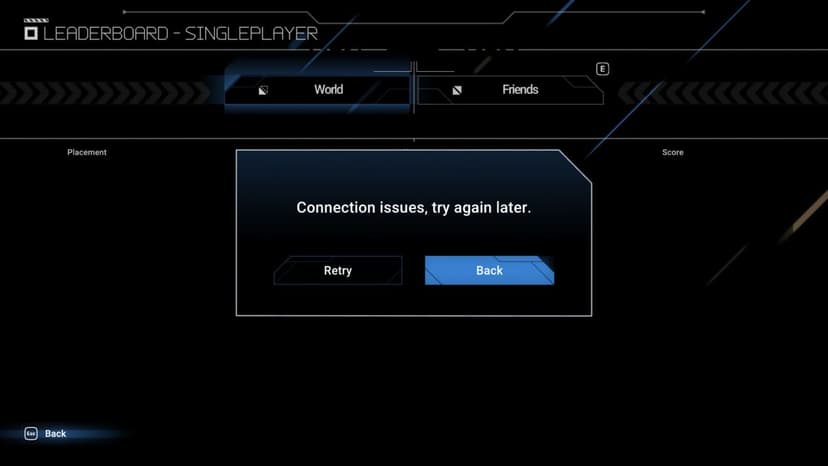Click the E key hint icon
Viewport: 828px width, 466px height.
[x=603, y=69]
